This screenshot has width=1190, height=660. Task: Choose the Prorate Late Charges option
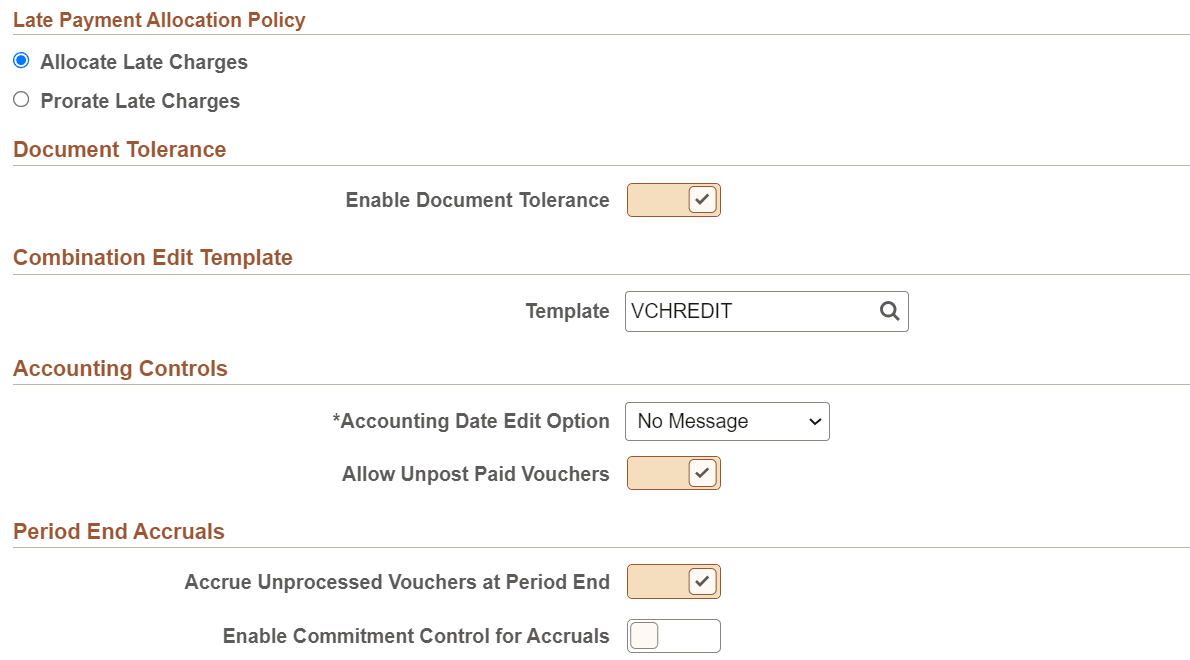click(21, 98)
